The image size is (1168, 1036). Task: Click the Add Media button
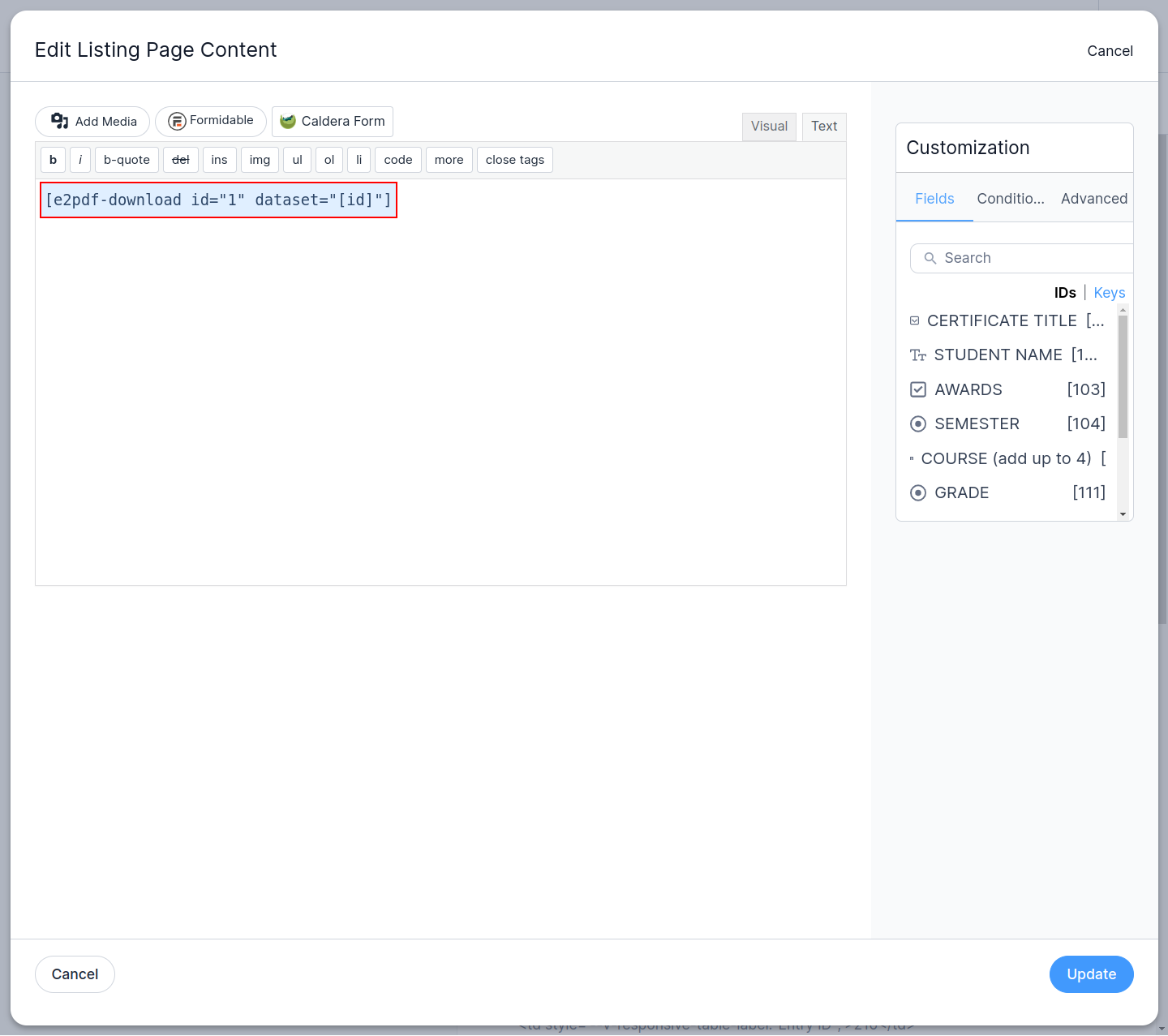pyautogui.click(x=92, y=122)
